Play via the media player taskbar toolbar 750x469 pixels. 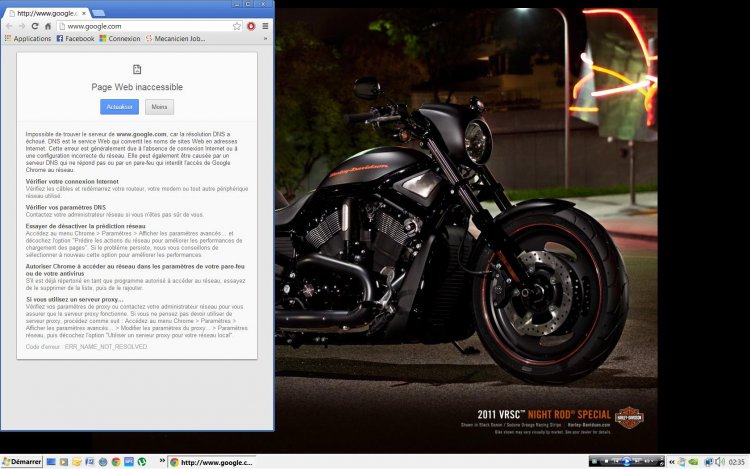(x=627, y=461)
